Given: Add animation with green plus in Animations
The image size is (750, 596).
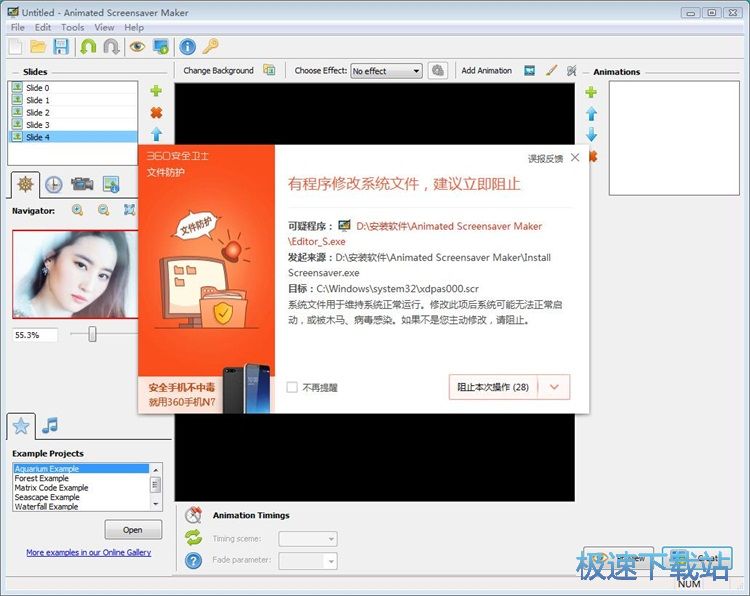Looking at the screenshot, I should pyautogui.click(x=591, y=92).
